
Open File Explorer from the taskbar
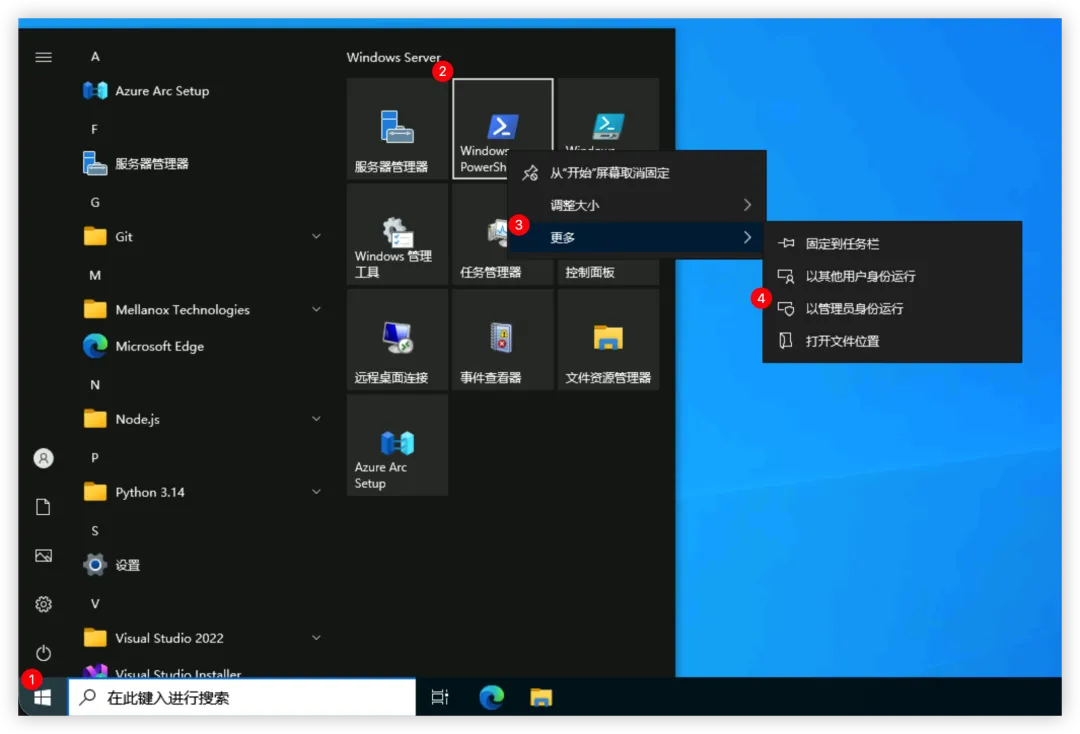(x=541, y=698)
